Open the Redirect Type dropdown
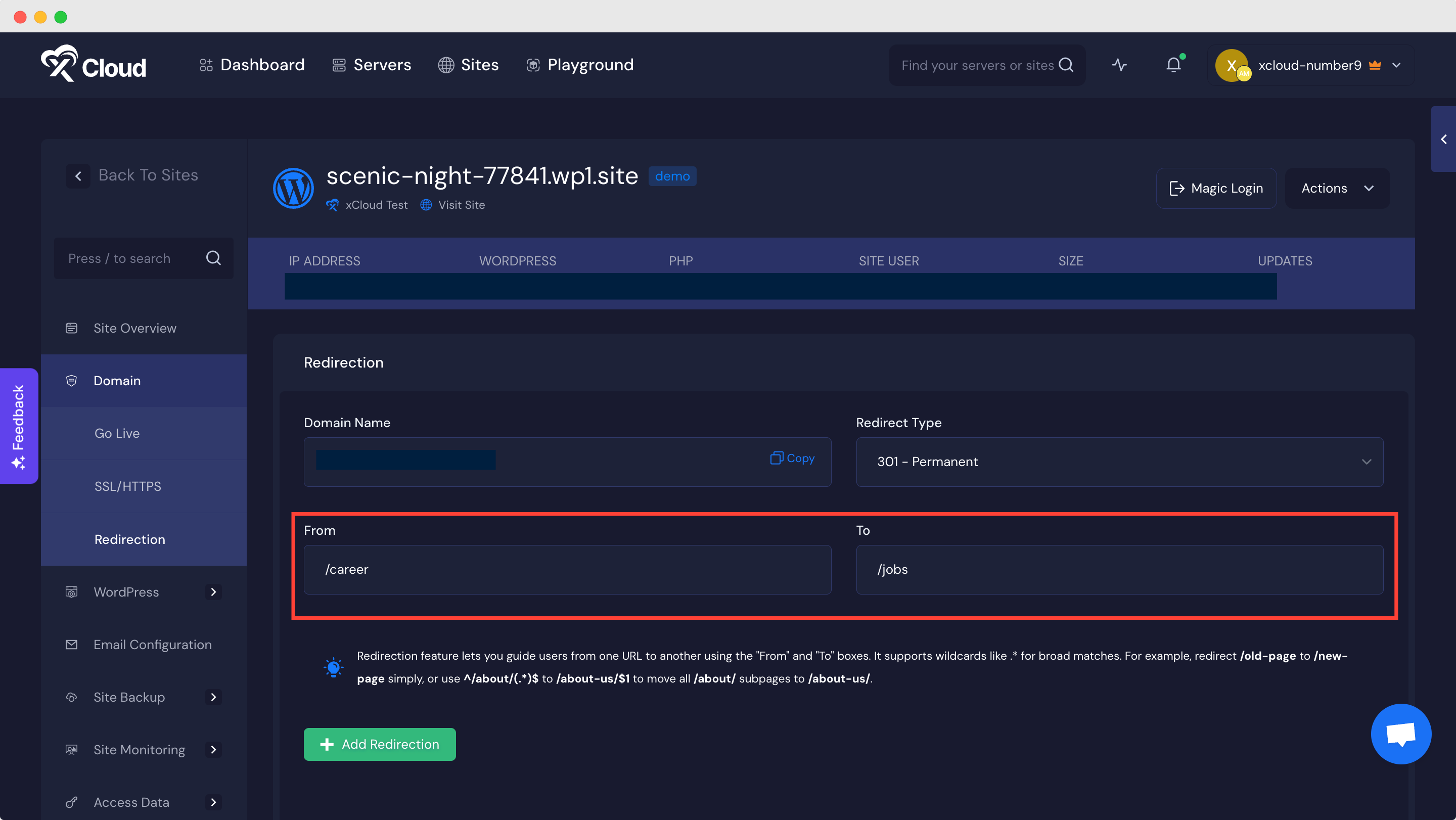Image resolution: width=1456 pixels, height=820 pixels. pos(1119,462)
